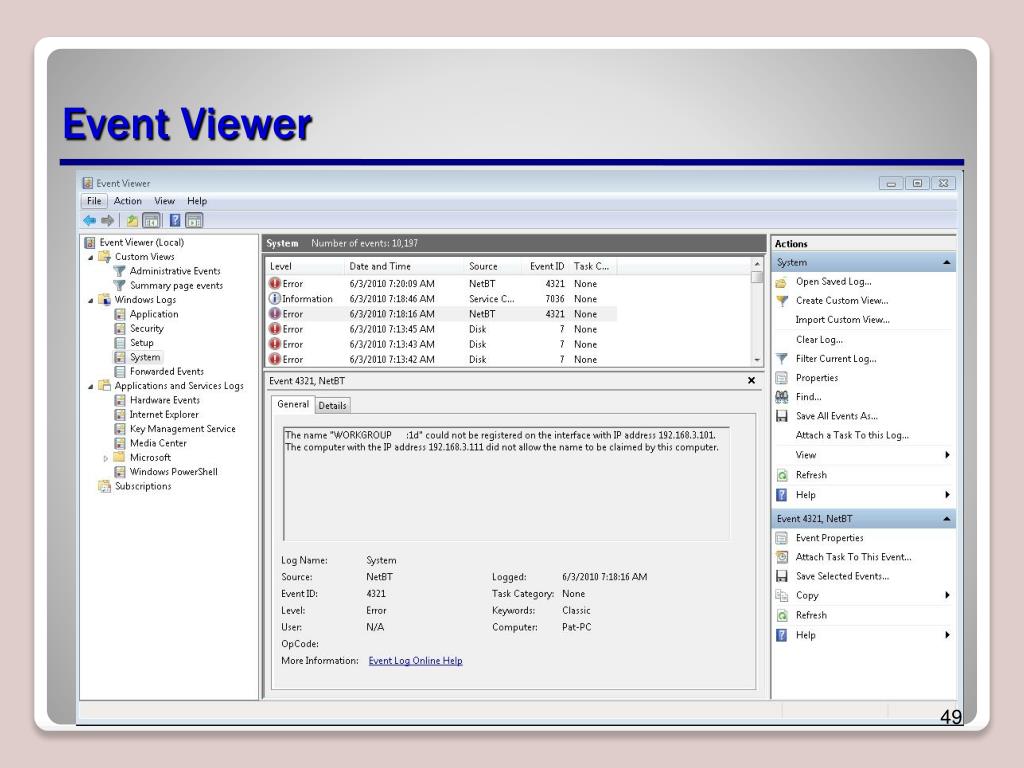Viewport: 1024px width, 768px height.
Task: Sort events by the Level column header
Action: coord(305,266)
